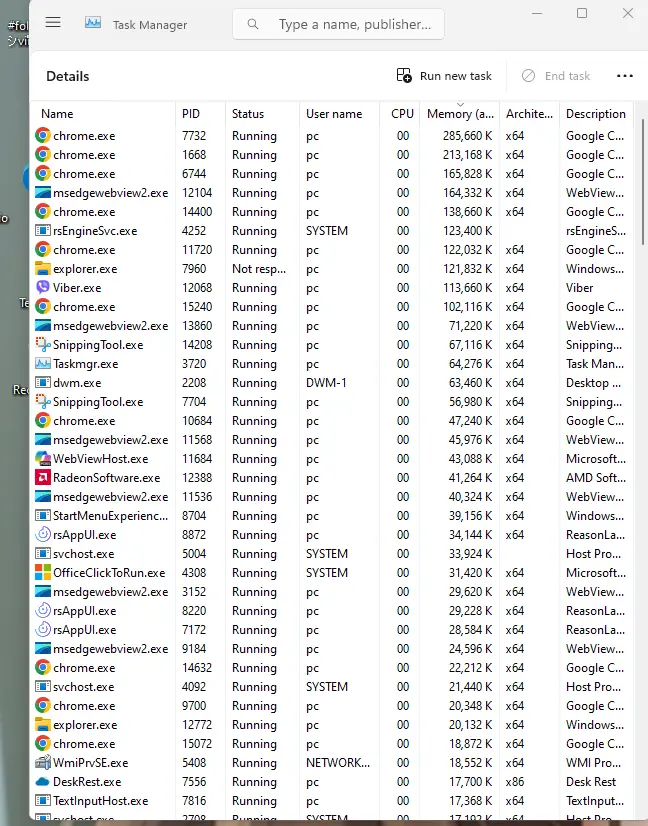
Task: Click the dwm.exe process icon
Action: point(43,382)
